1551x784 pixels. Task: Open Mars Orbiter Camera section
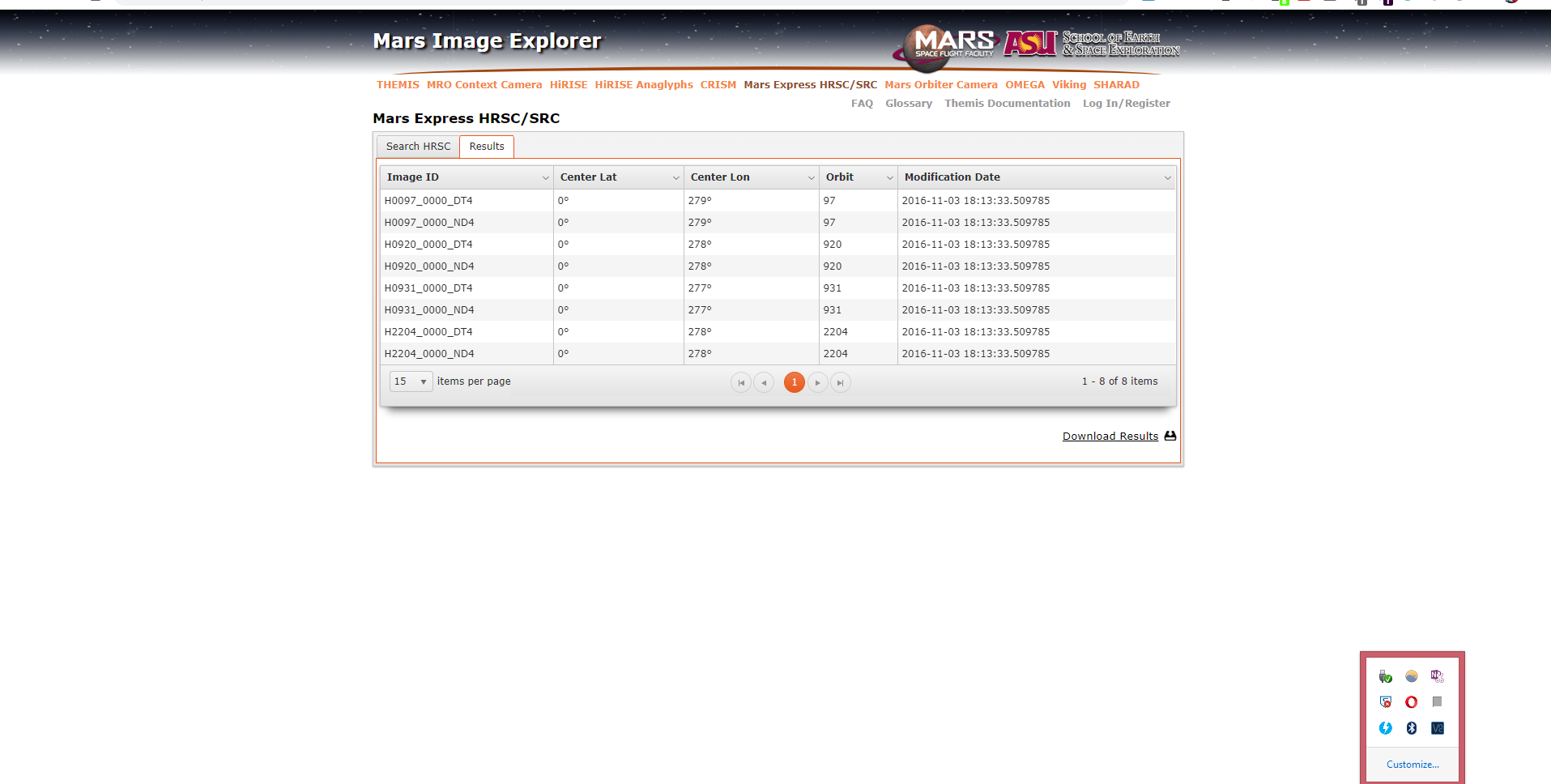tap(941, 85)
